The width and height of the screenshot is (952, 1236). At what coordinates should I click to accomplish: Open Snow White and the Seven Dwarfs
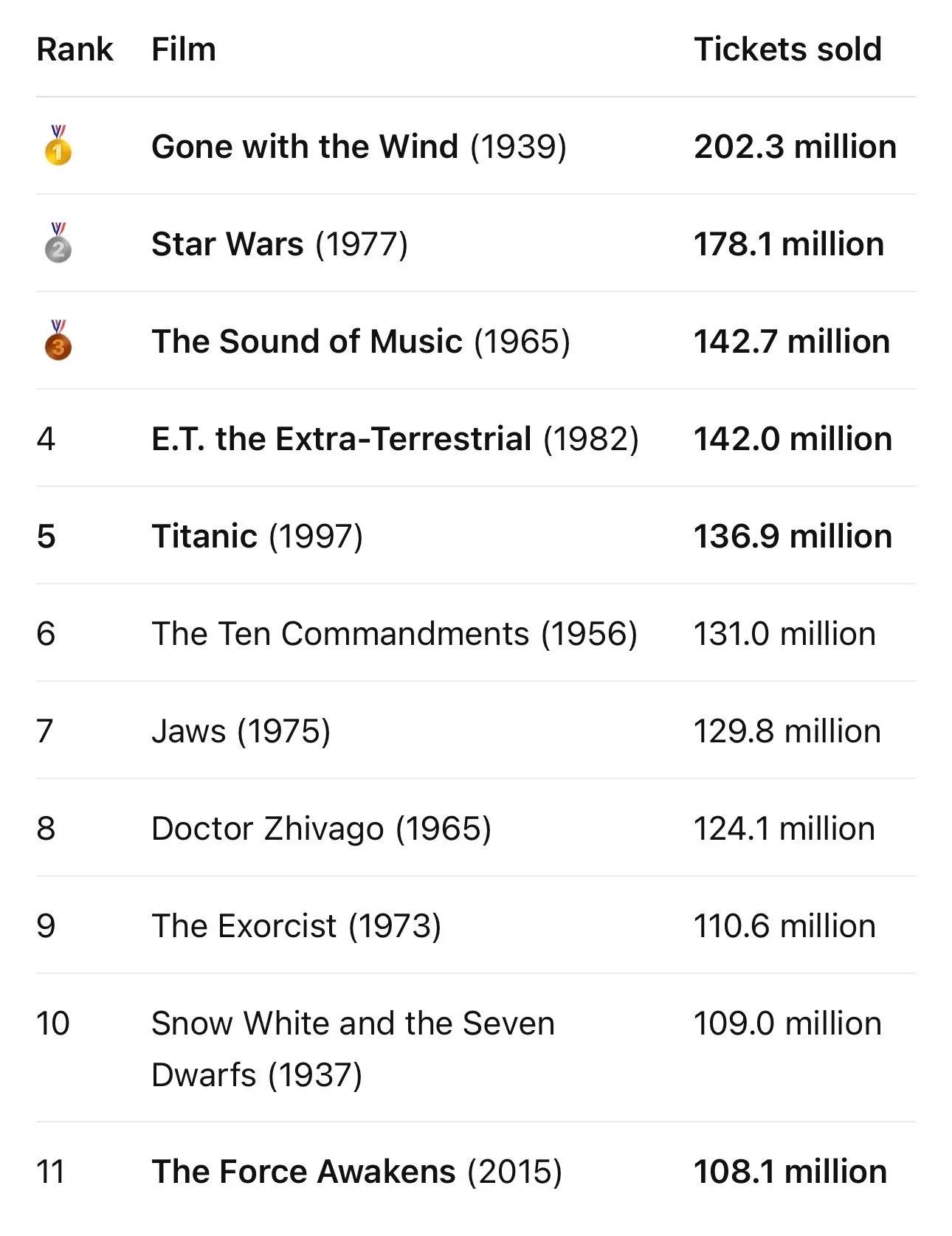coord(353,1049)
